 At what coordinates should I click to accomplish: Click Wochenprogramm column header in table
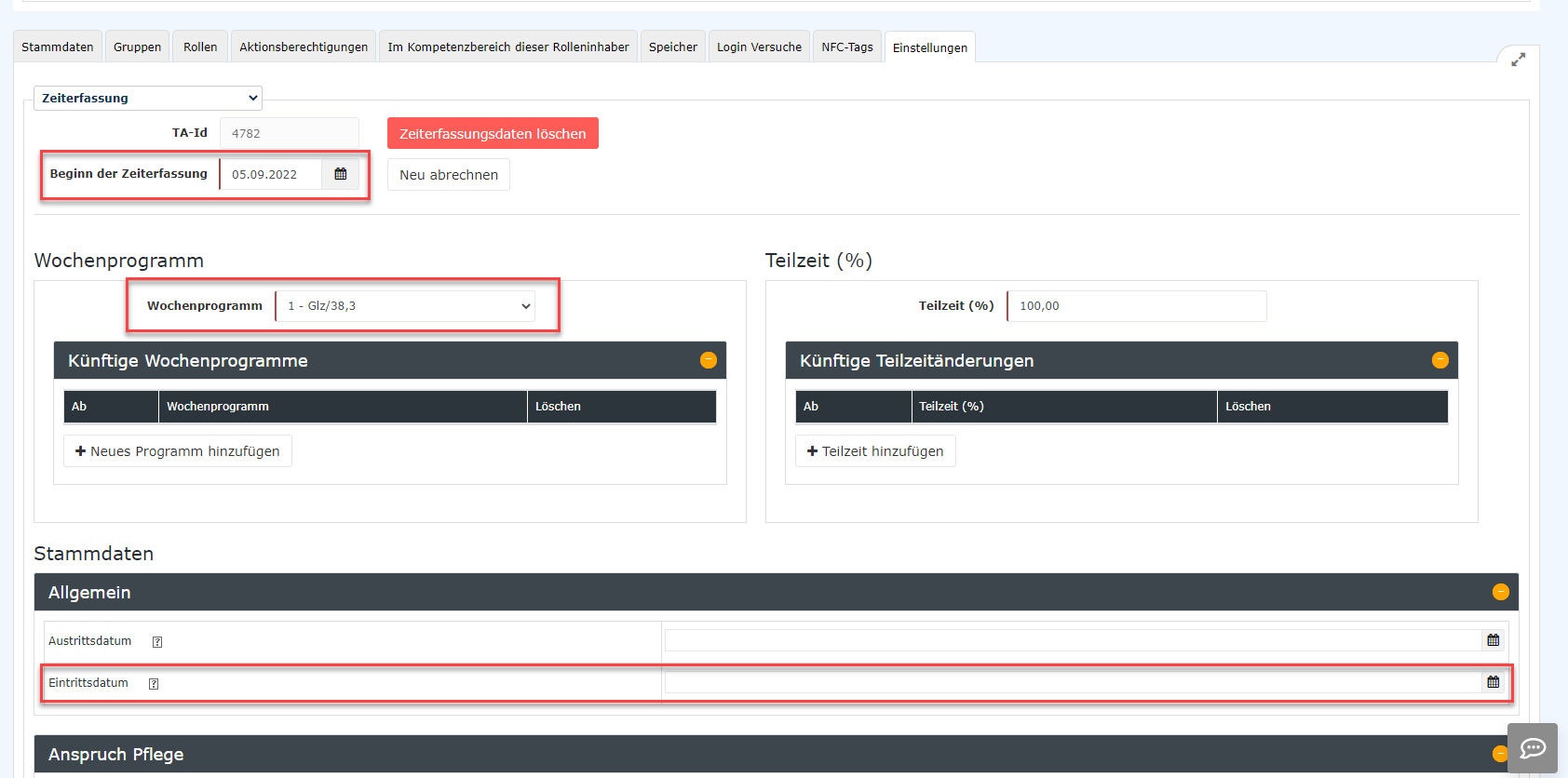(344, 407)
